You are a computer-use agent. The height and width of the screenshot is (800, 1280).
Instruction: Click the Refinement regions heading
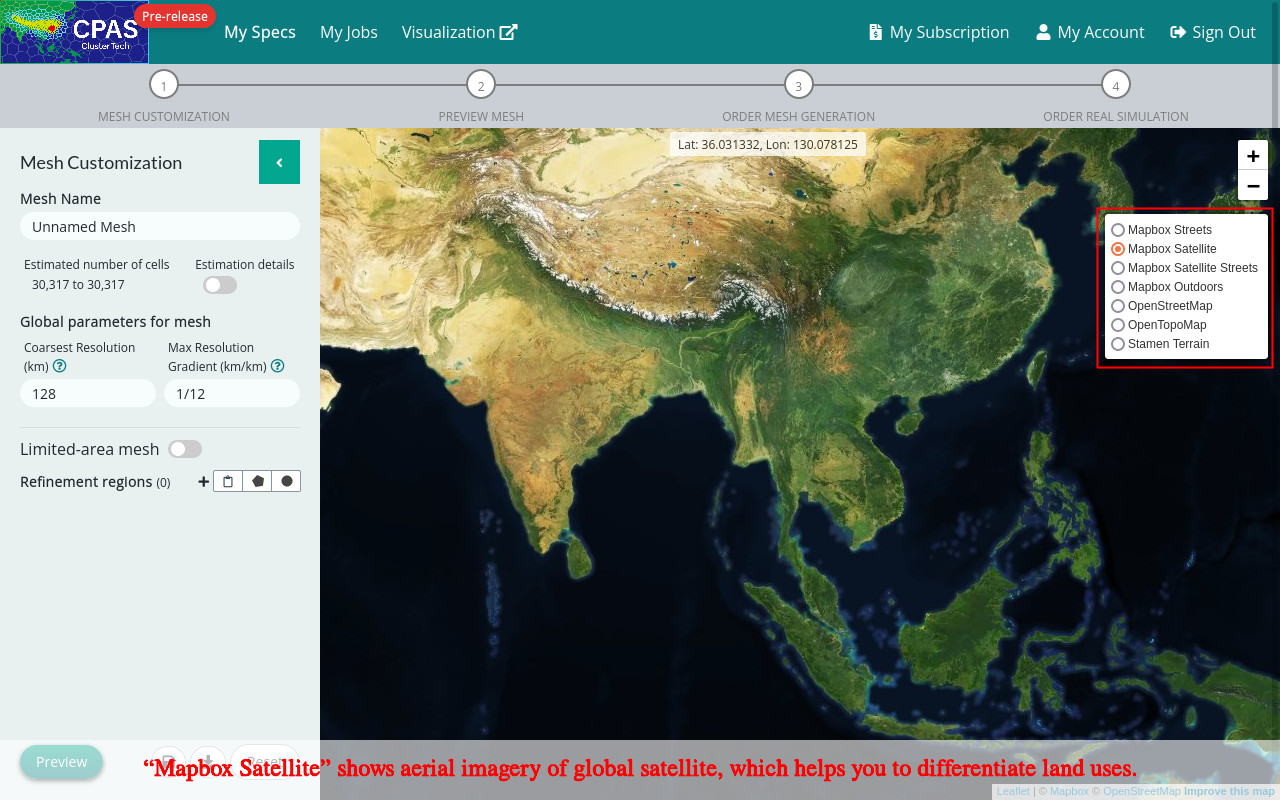(x=95, y=482)
